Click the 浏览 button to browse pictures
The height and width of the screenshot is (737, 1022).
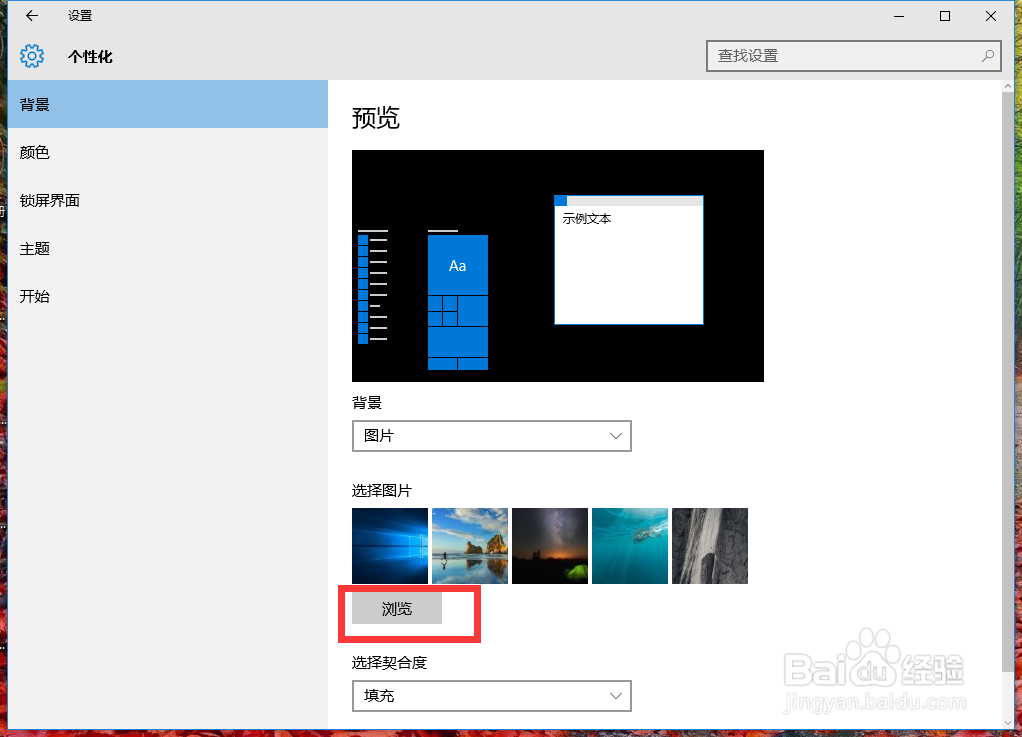396,607
